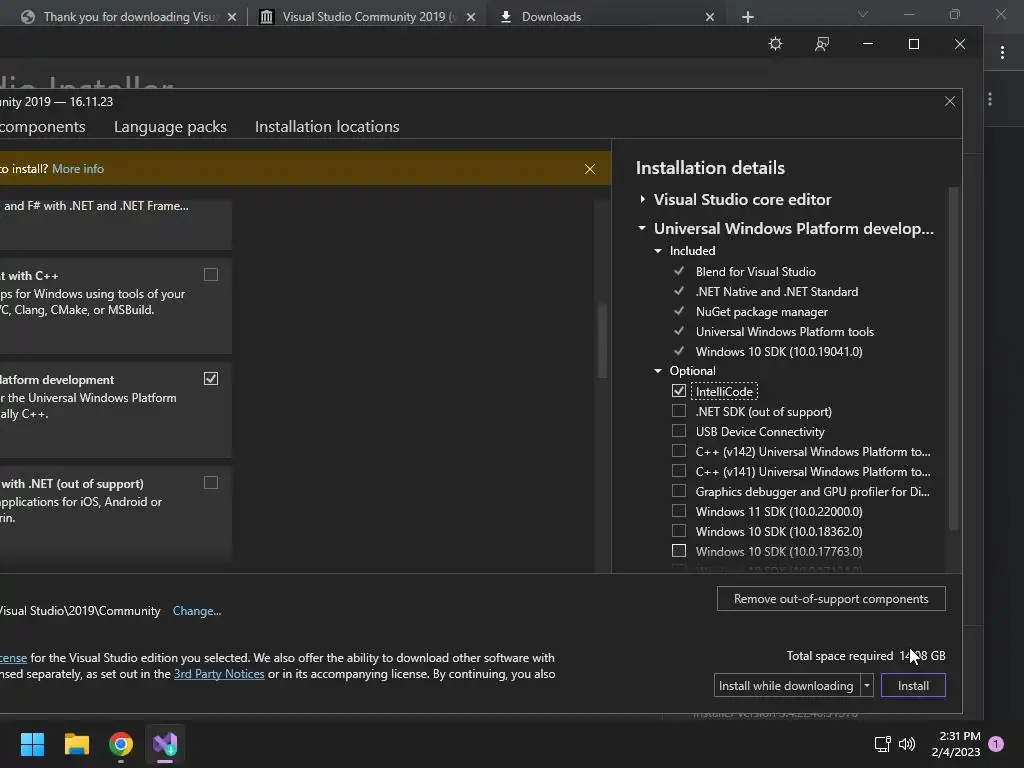Open the More info link
This screenshot has width=1024, height=768.
tap(78, 169)
